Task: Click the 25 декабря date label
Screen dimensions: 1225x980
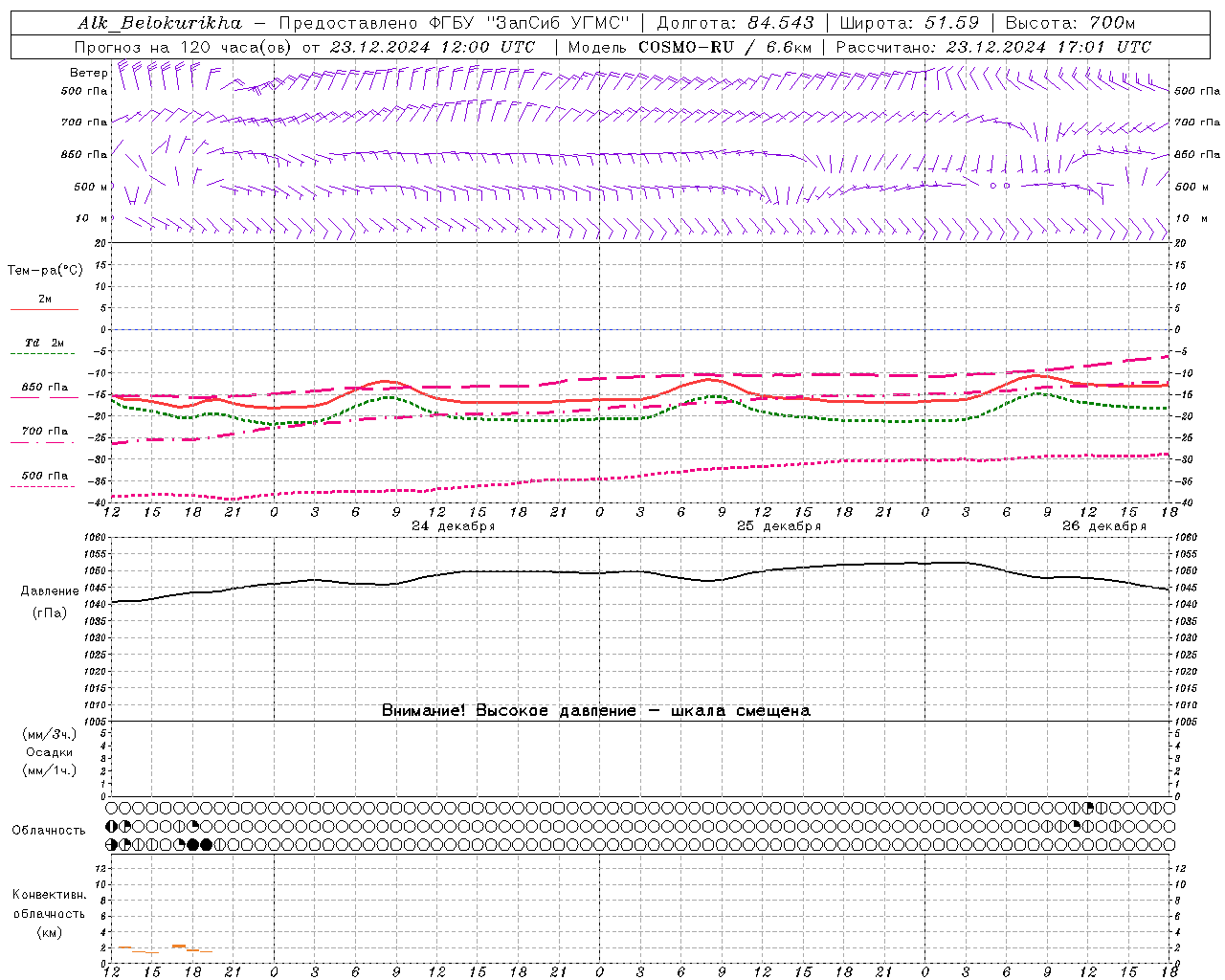Action: 779,526
